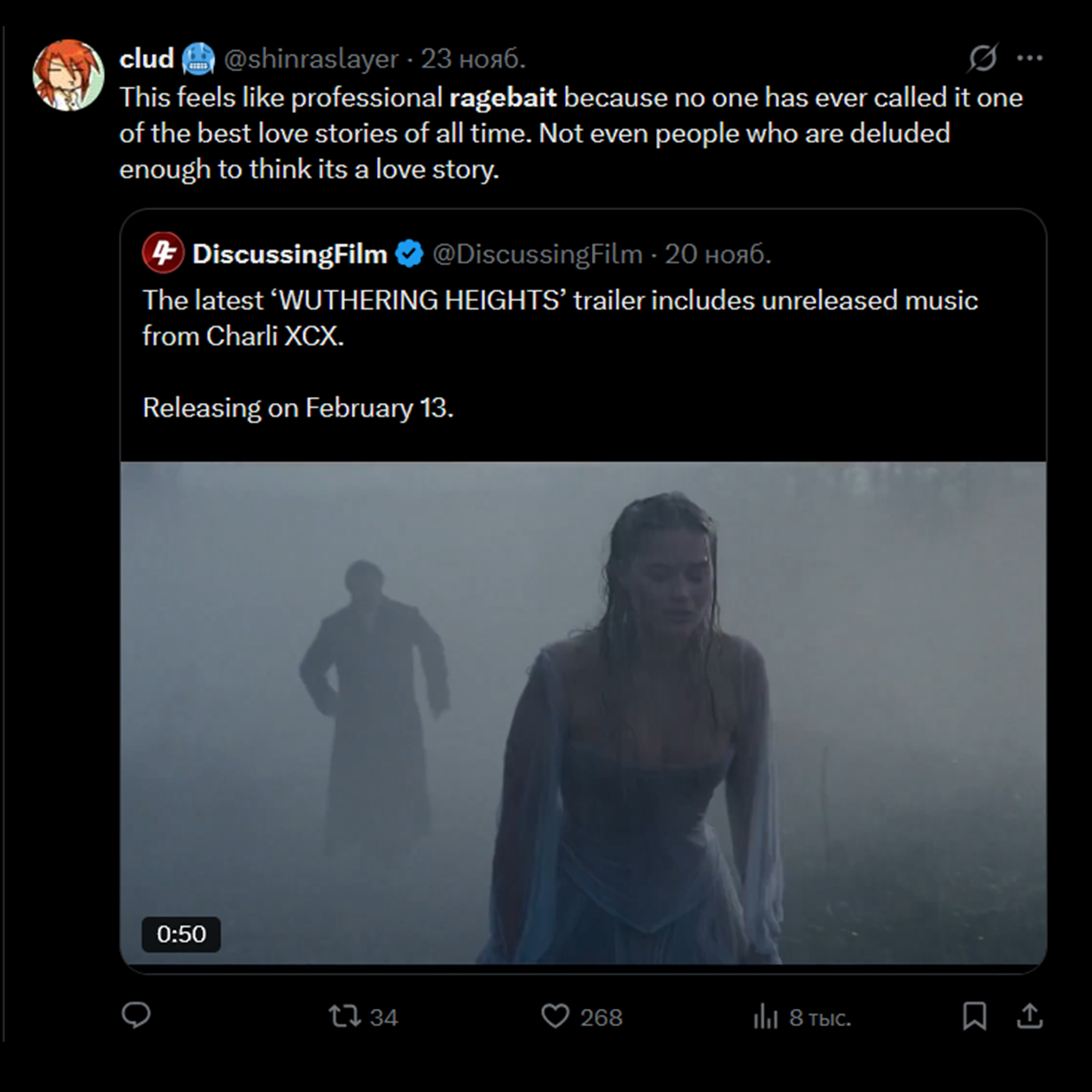
Task: Play the Wuthering Heights trailer video
Action: (x=582, y=712)
